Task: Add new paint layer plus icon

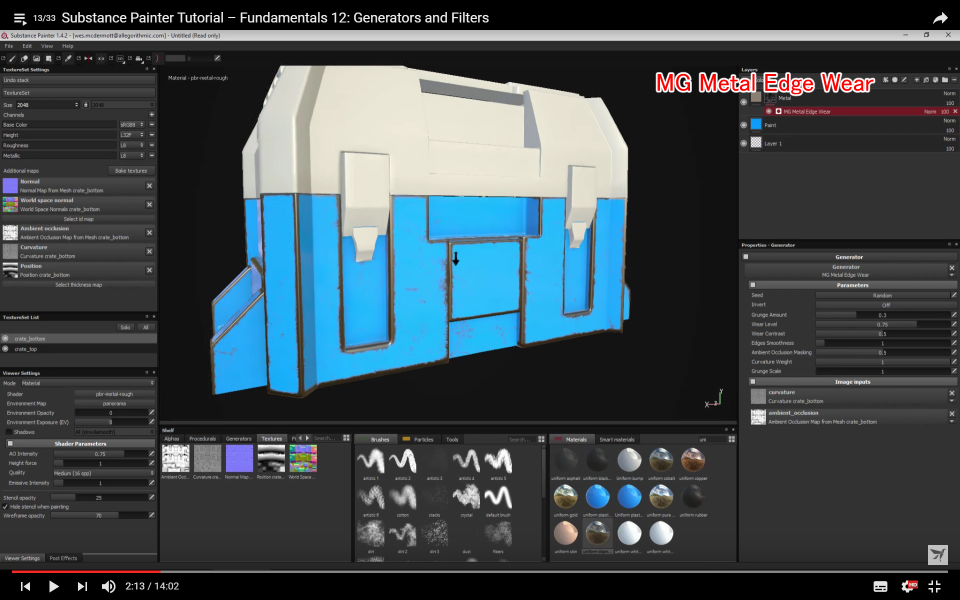Action: click(x=917, y=80)
